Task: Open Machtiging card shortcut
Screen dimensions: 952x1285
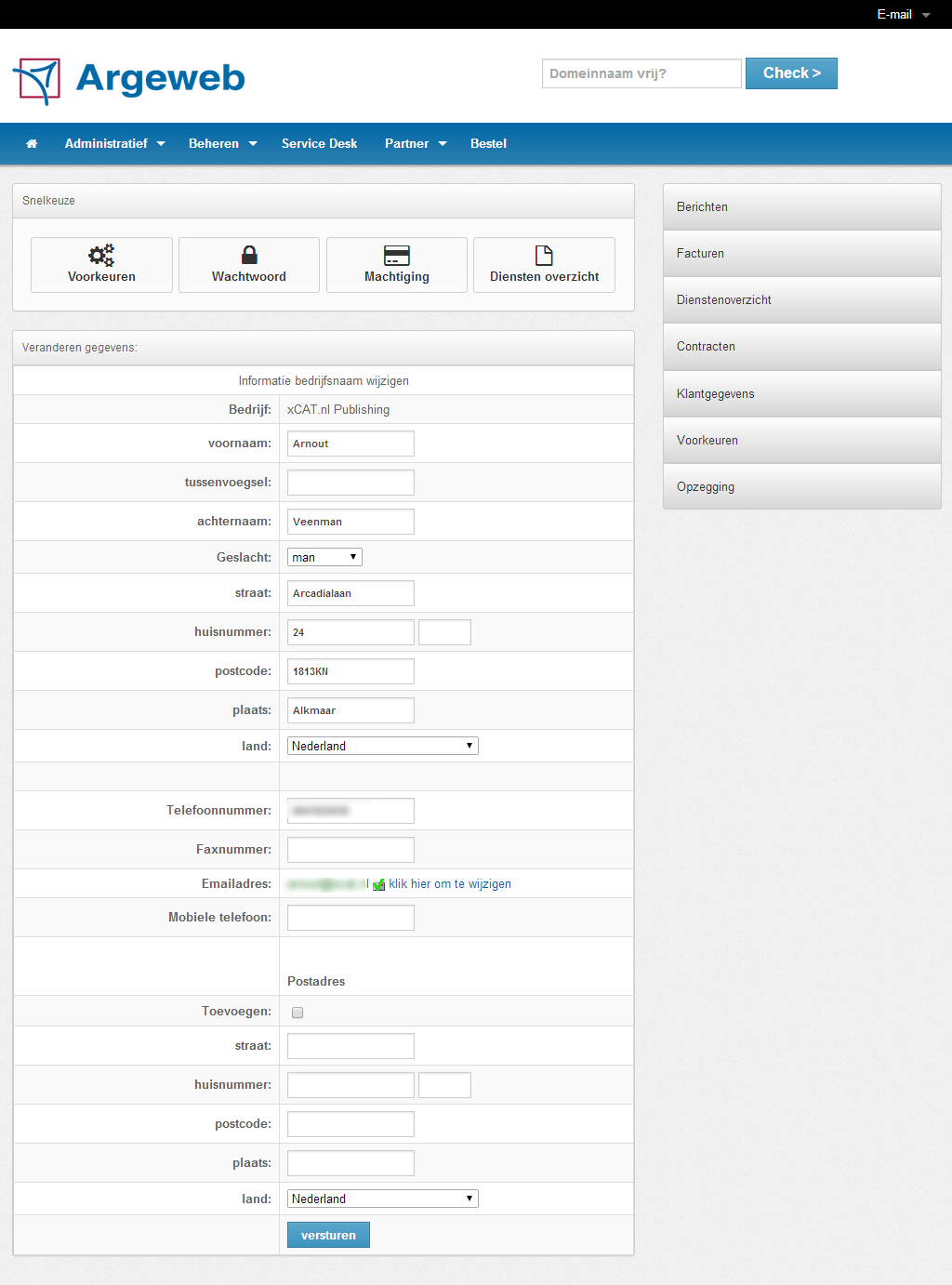Action: click(397, 265)
